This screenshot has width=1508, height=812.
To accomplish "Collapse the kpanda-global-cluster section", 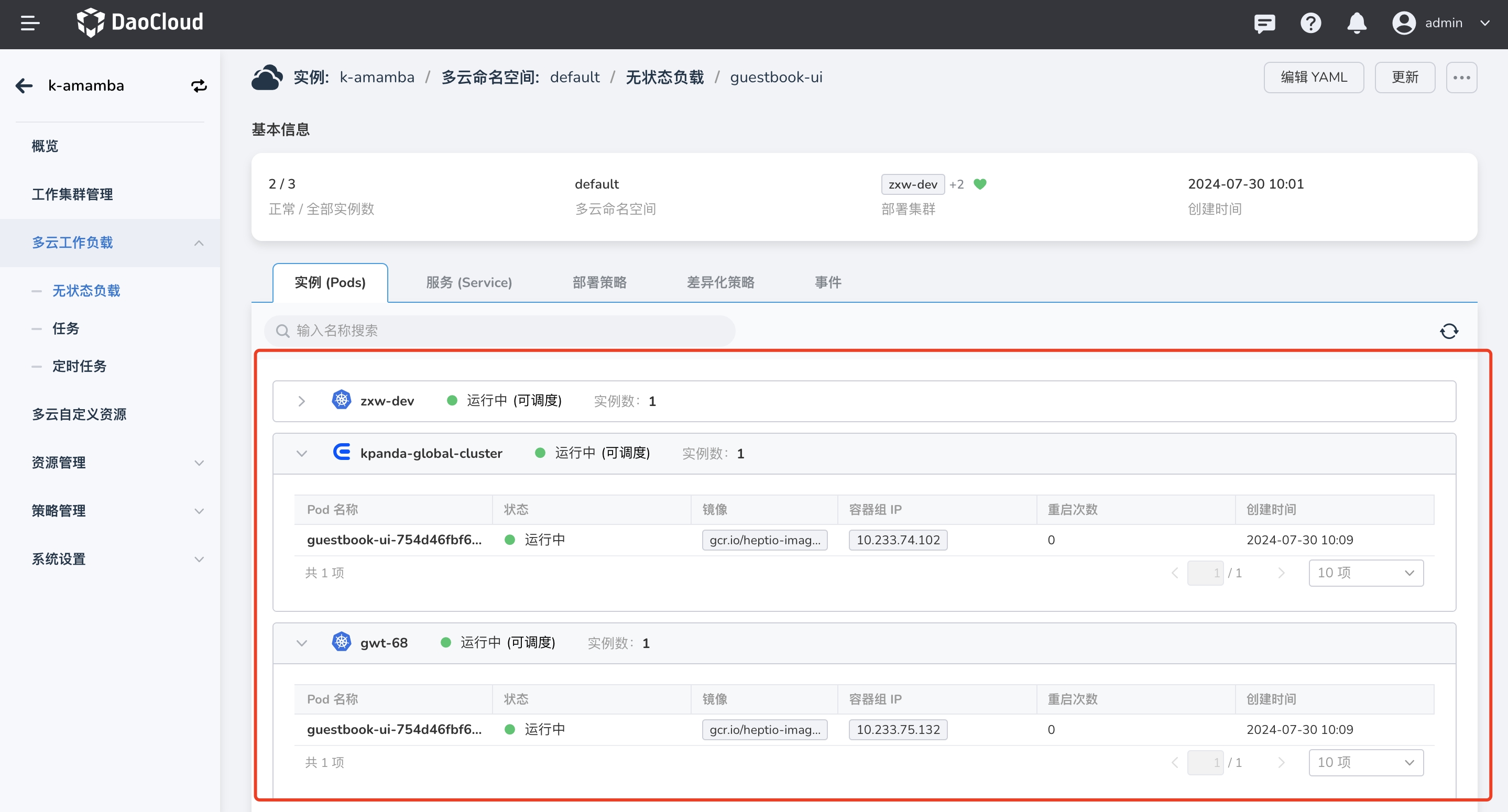I will (301, 454).
